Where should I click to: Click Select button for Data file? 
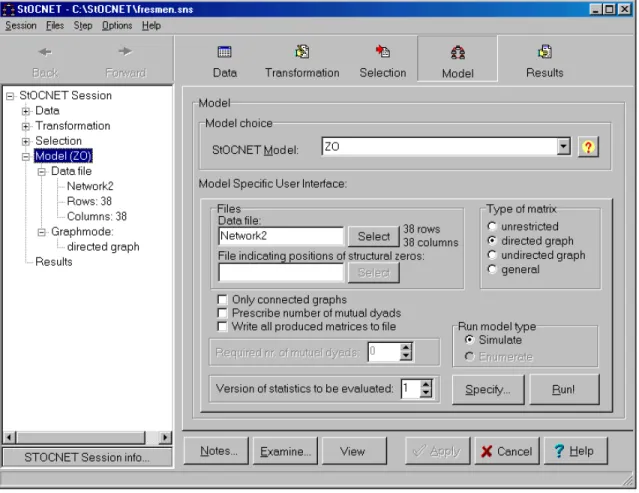[x=374, y=236]
